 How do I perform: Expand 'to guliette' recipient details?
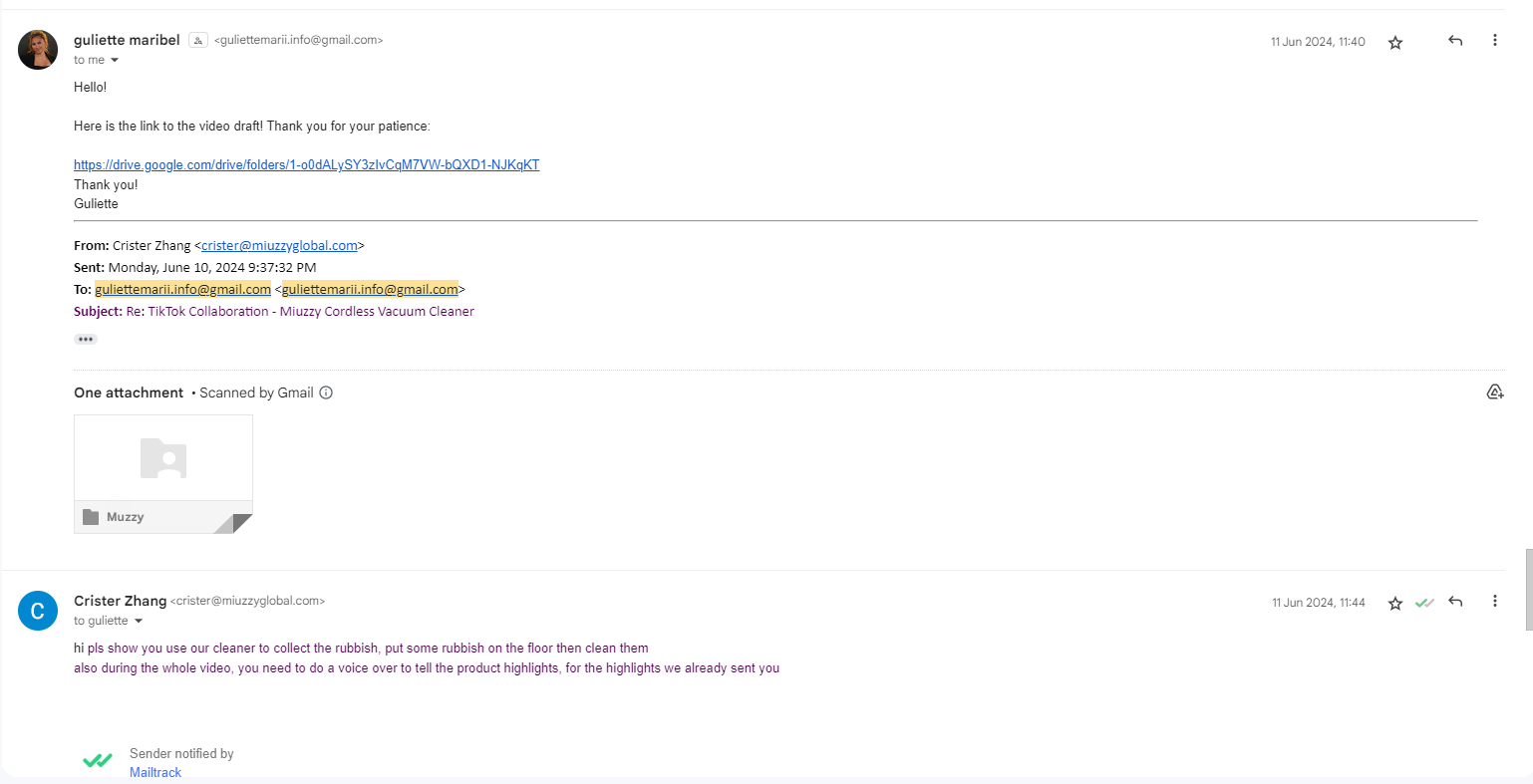[x=139, y=622]
